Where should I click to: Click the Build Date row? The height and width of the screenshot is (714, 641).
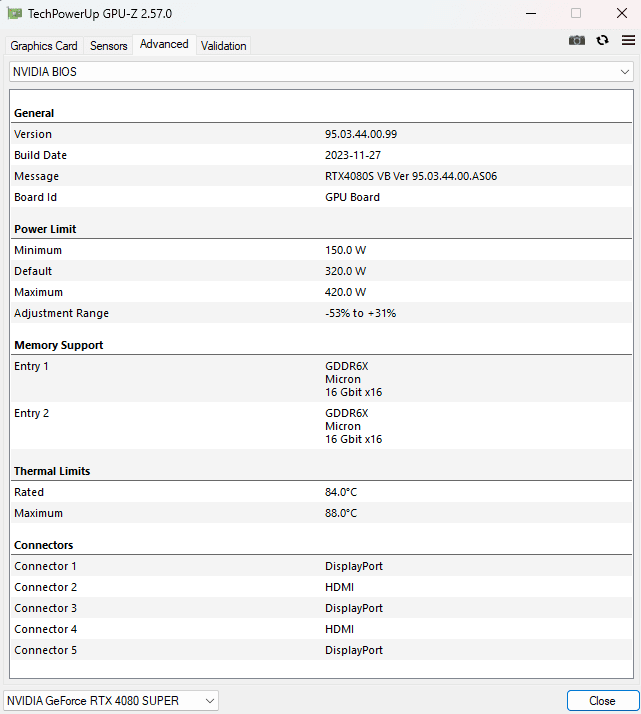pyautogui.click(x=321, y=155)
